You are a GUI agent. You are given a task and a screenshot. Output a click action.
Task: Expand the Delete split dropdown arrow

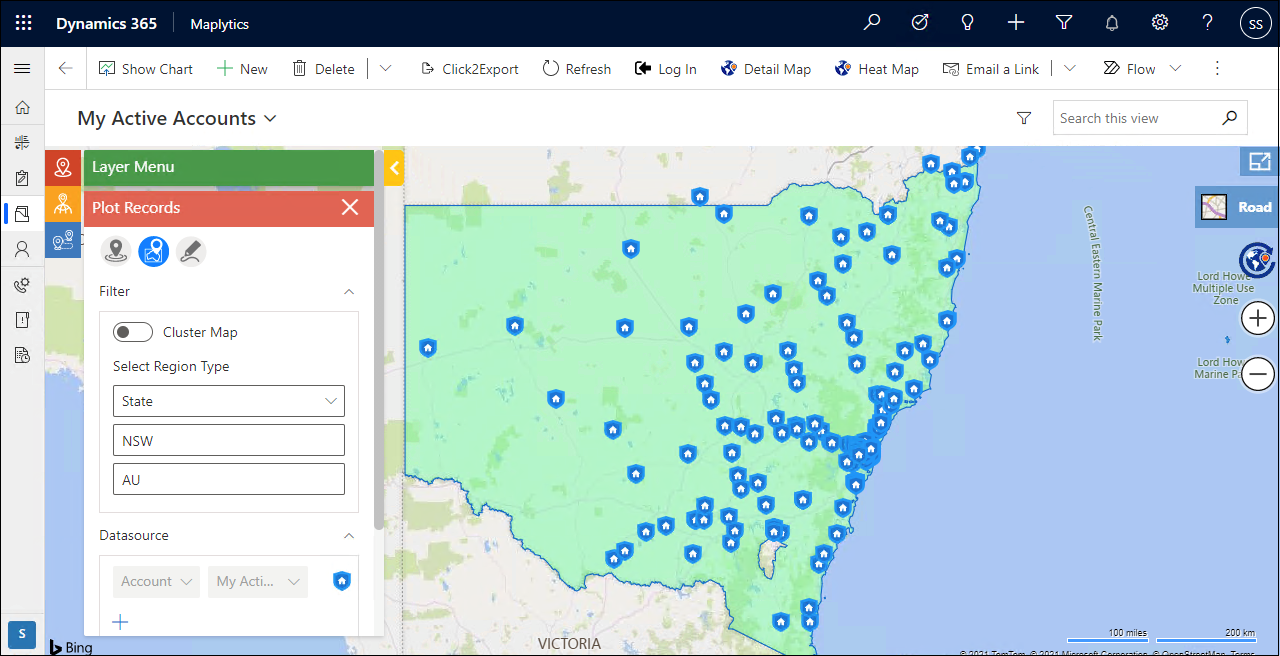point(385,69)
